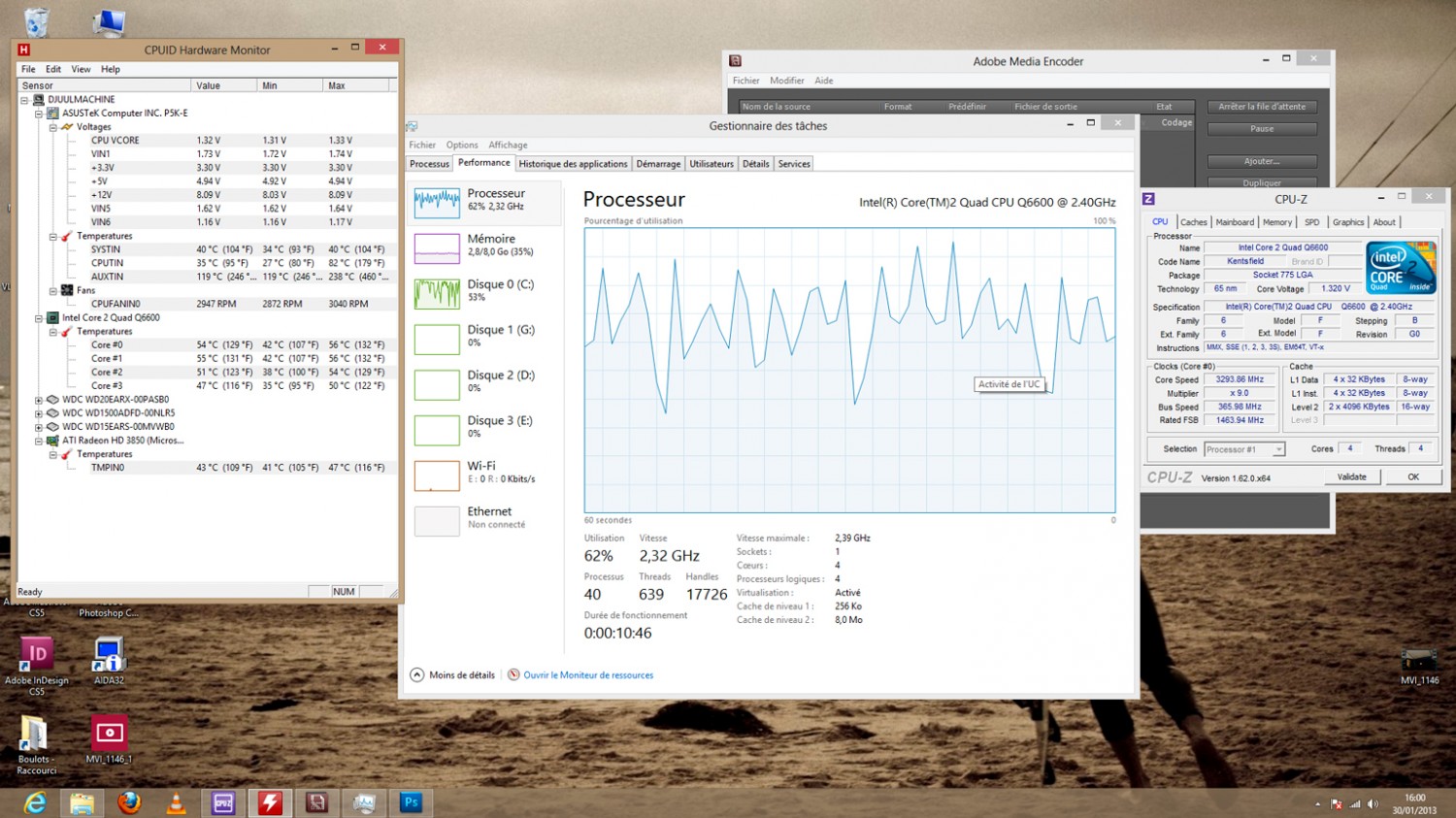1456x818 pixels.
Task: Switch to the Memory tab in CPU-Z
Action: [1276, 222]
